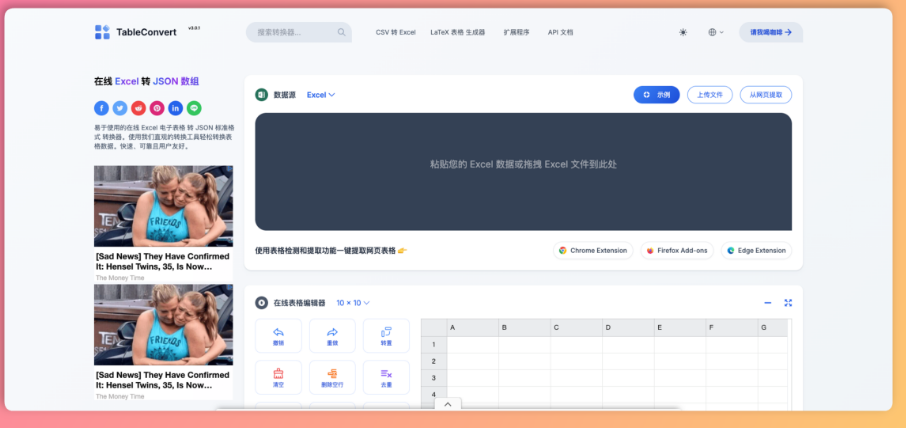Click the bottom up-chevron expander tab
906x428 pixels.
448,404
